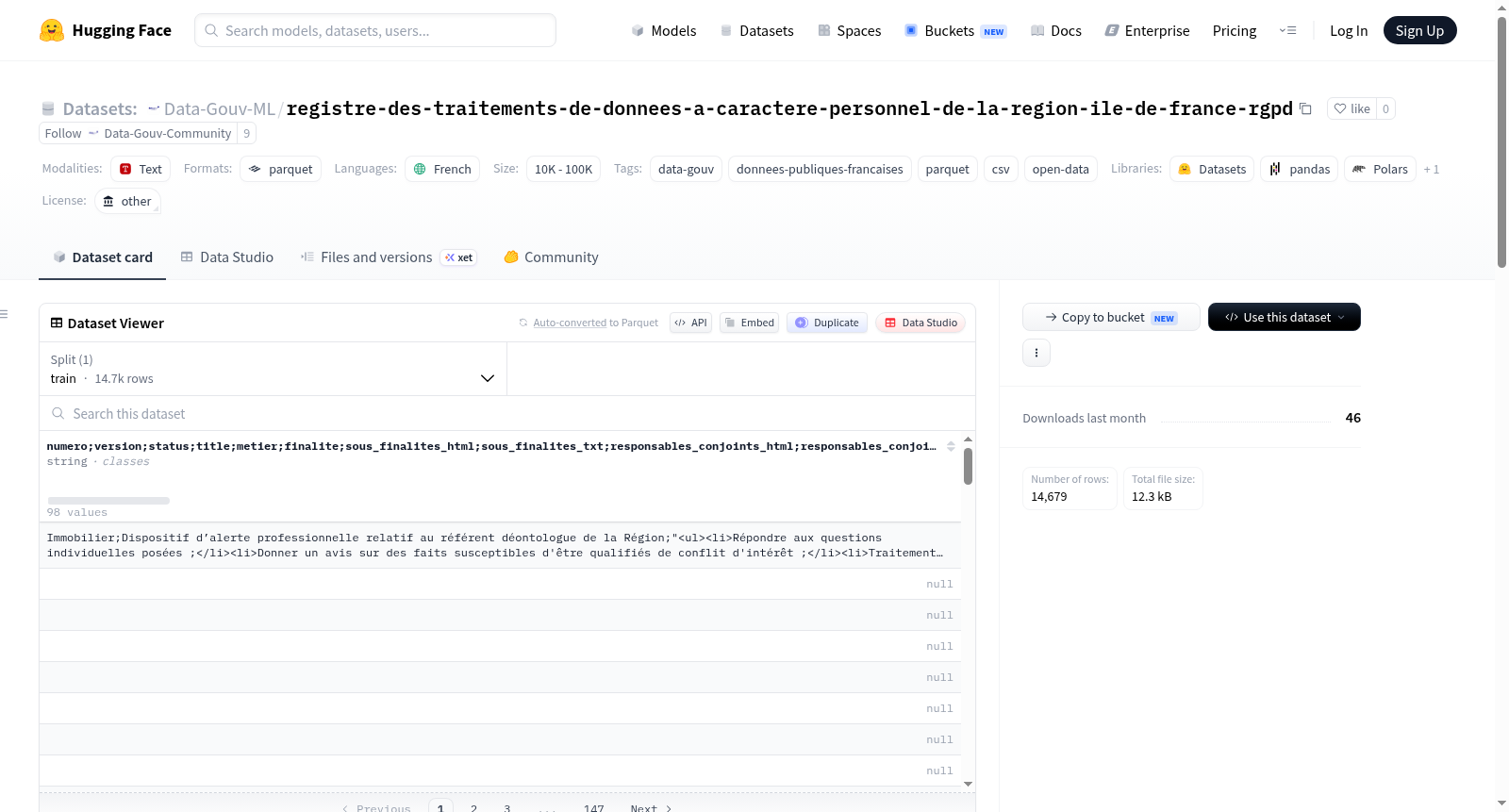The height and width of the screenshot is (812, 1509).
Task: Select the French language tag
Action: pyautogui.click(x=442, y=169)
